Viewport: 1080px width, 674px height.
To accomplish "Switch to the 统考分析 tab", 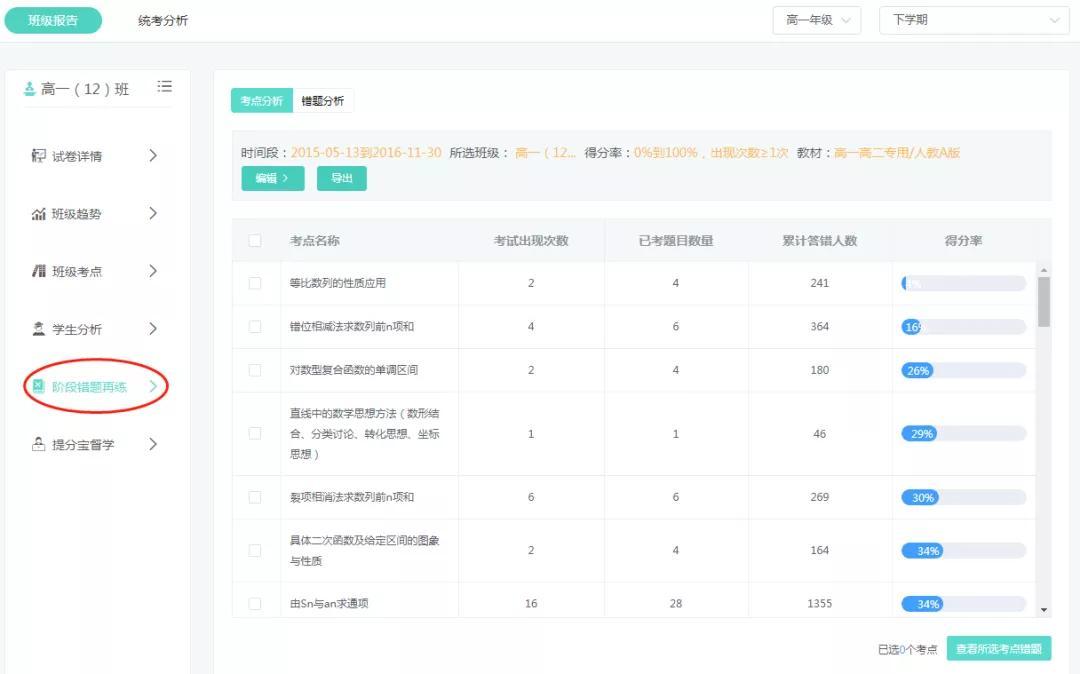I will pyautogui.click(x=163, y=21).
